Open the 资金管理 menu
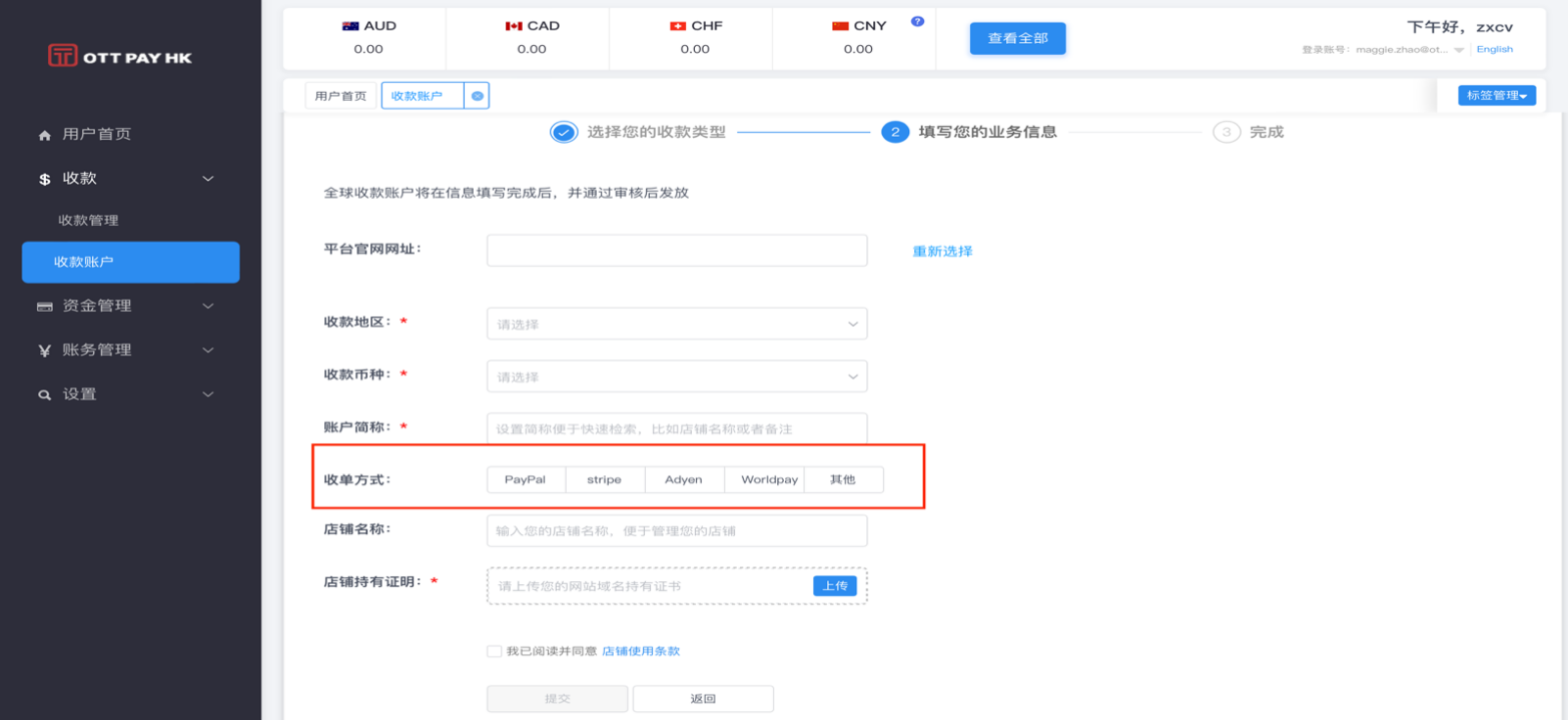Image resolution: width=1568 pixels, height=720 pixels. click(97, 306)
